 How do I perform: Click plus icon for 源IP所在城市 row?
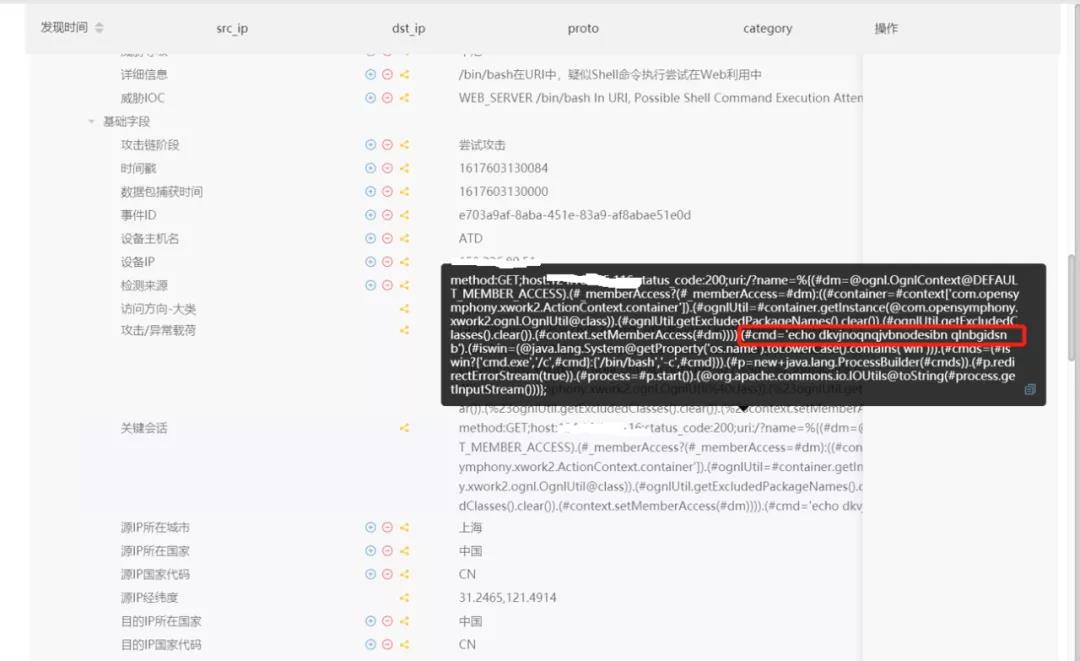(x=370, y=528)
